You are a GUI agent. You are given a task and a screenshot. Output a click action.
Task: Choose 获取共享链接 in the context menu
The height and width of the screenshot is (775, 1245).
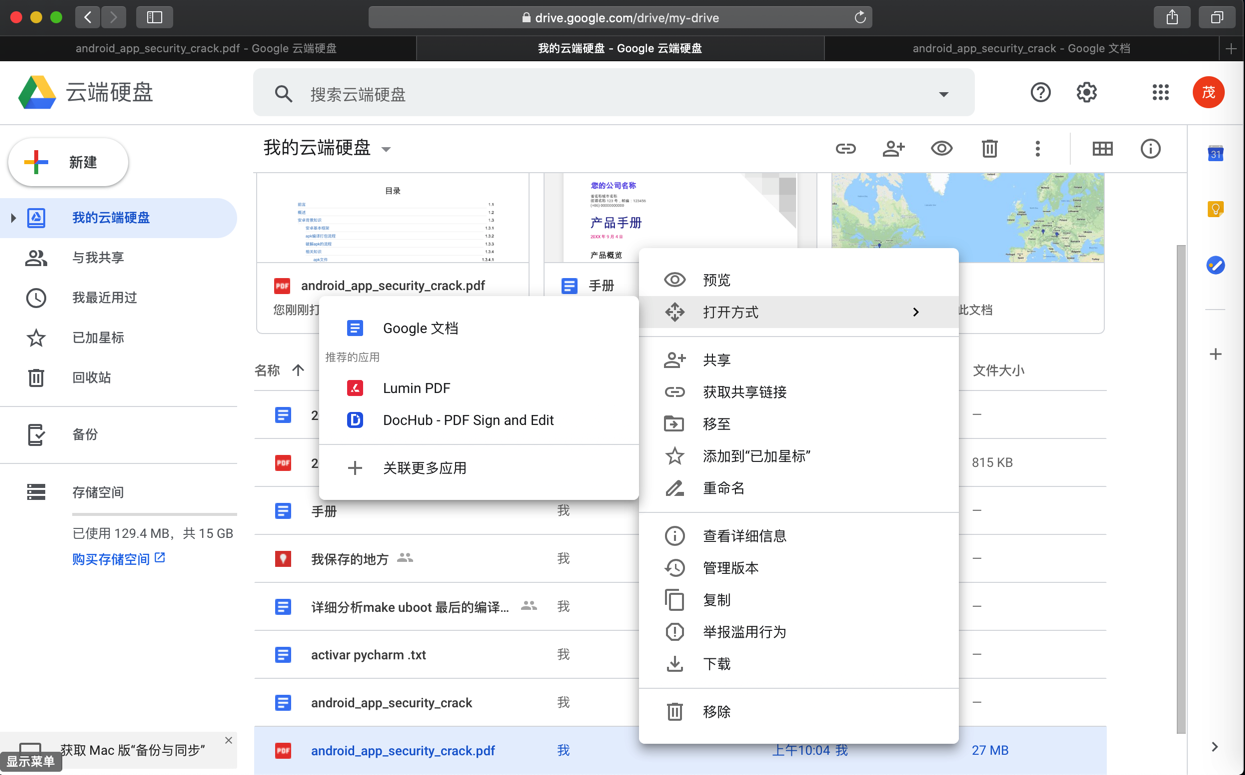click(x=798, y=392)
